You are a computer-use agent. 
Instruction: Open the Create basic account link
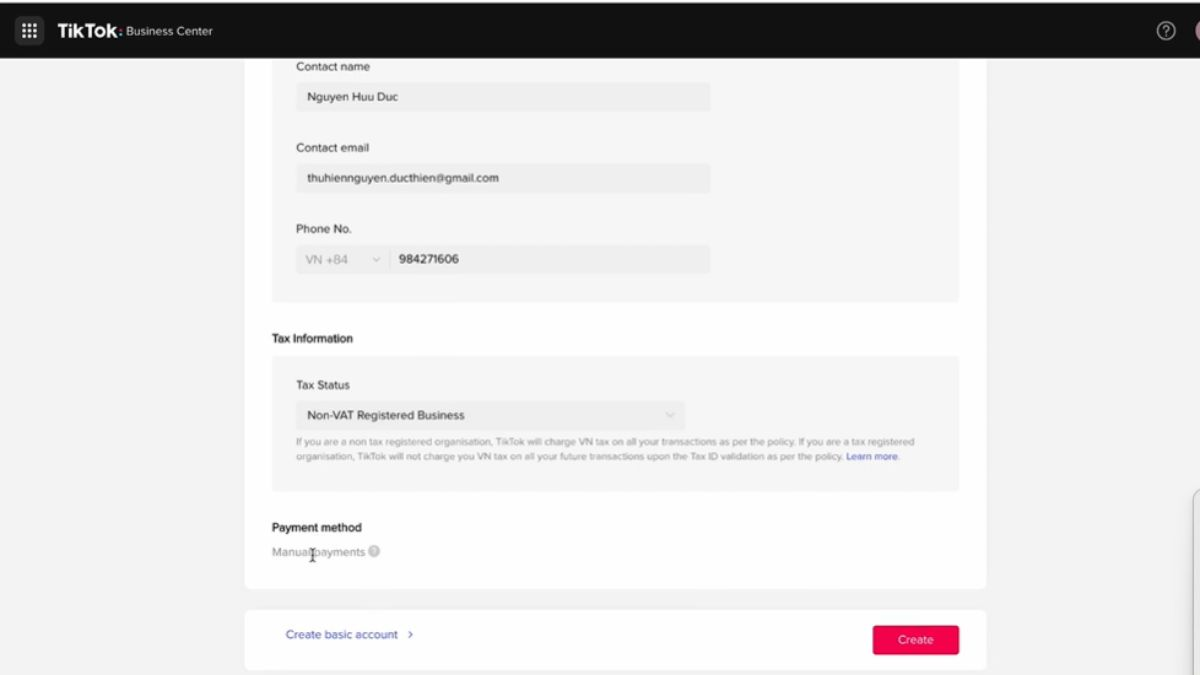[x=341, y=635]
